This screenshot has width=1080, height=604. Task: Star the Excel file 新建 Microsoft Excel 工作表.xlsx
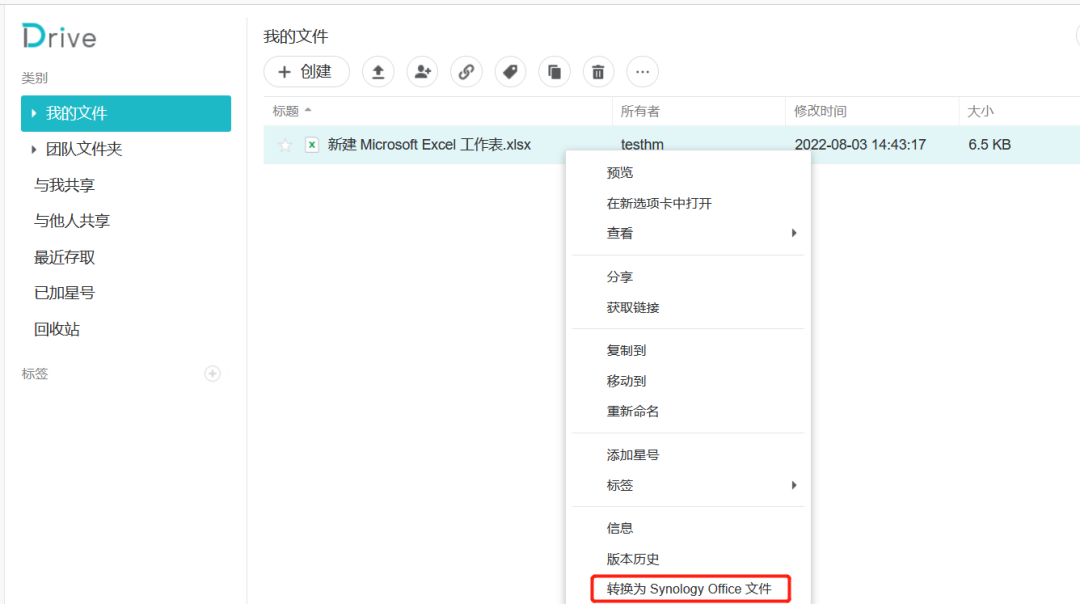285,144
